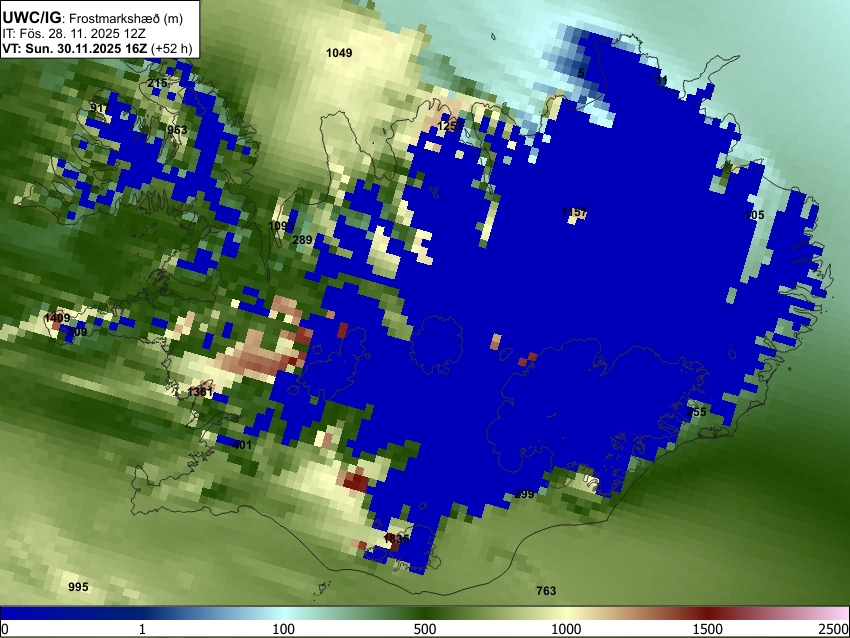Click the color scale tick label 1500
Viewport: 850px width, 638px height.
pyautogui.click(x=708, y=629)
